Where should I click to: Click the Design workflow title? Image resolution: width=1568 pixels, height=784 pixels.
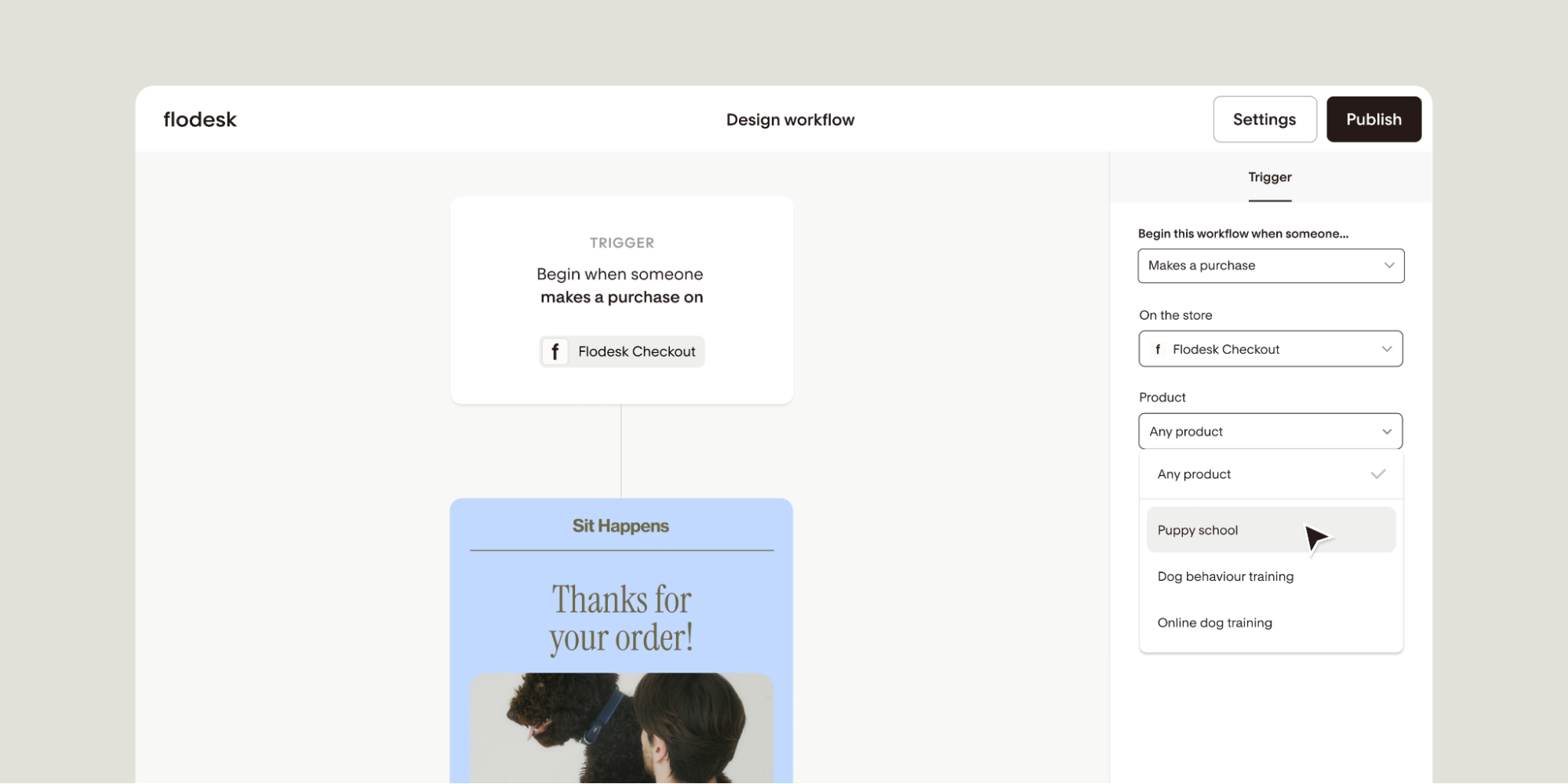point(790,120)
